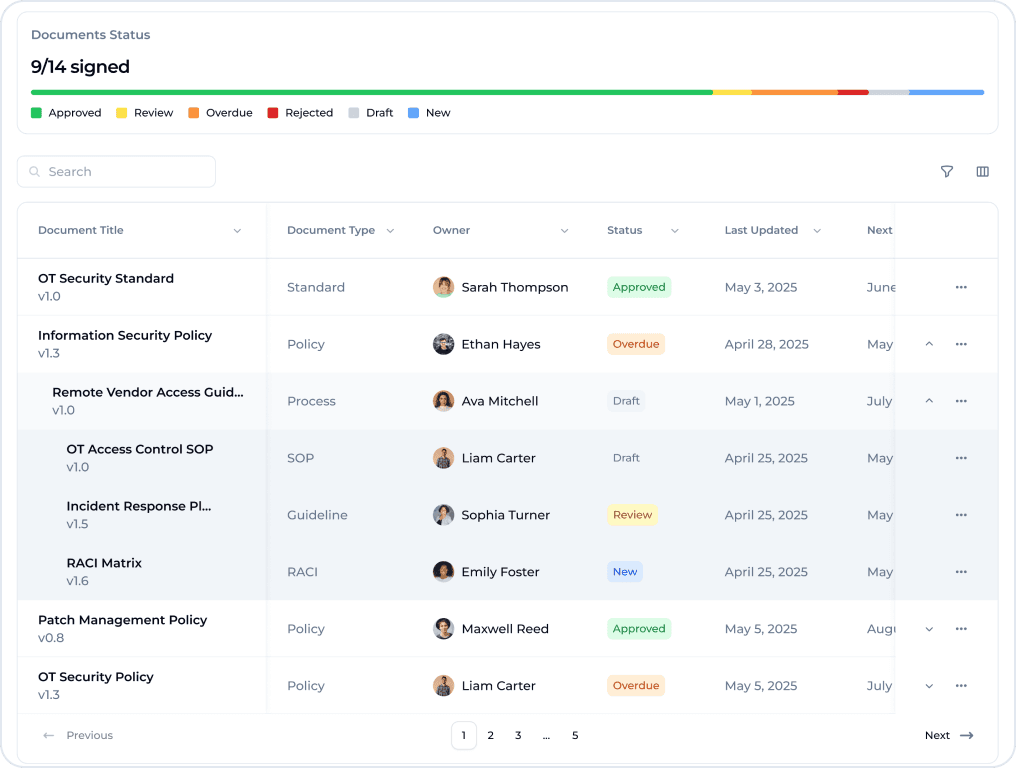Collapse the Remote Vendor Access Guide row
1016x768 pixels.
929,401
